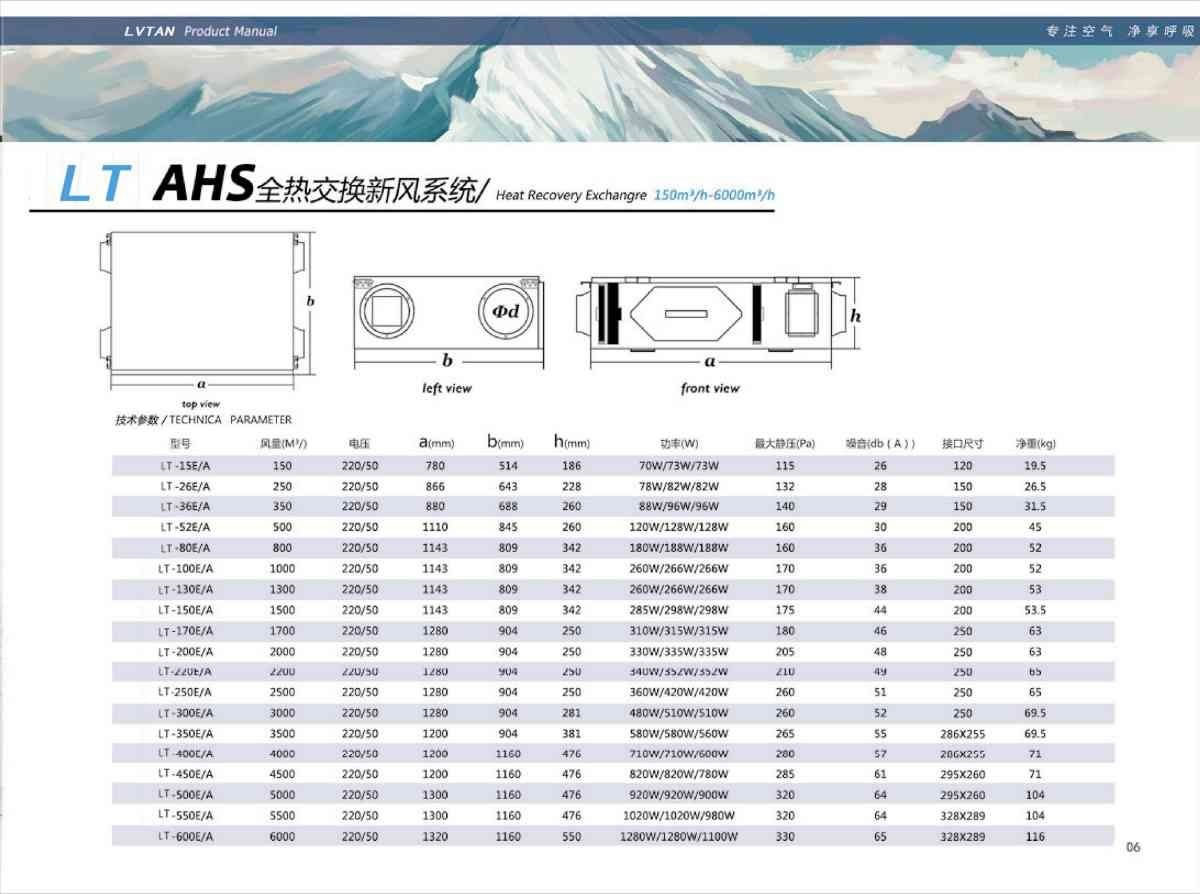1200x894 pixels.
Task: Select model cell 'LT-550E/A'
Action: tap(185, 815)
